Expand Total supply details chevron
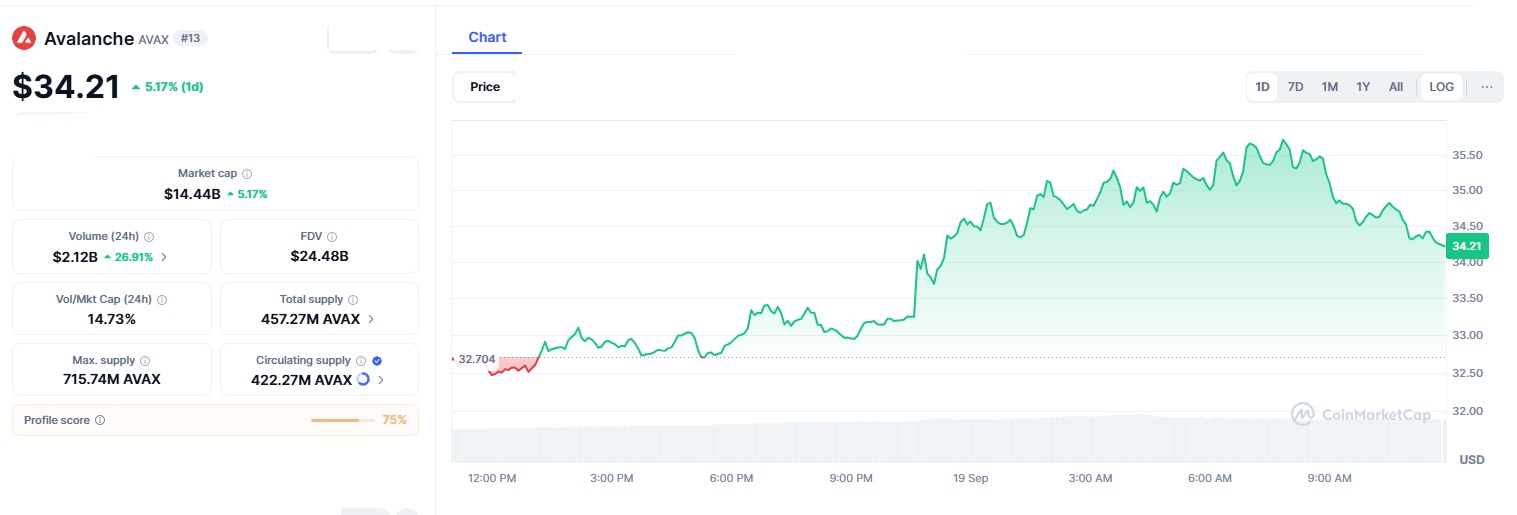The image size is (1517, 515). [371, 319]
